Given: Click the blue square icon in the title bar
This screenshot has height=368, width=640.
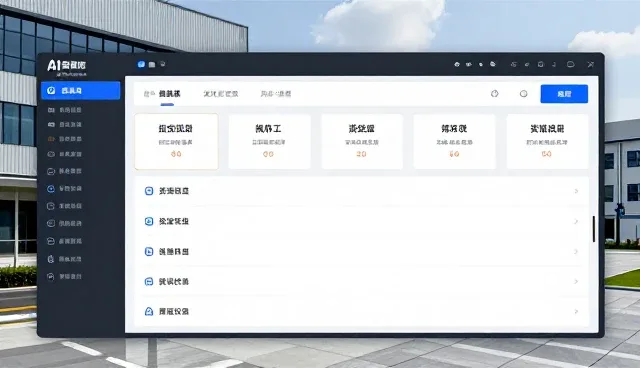Looking at the screenshot, I should point(141,64).
